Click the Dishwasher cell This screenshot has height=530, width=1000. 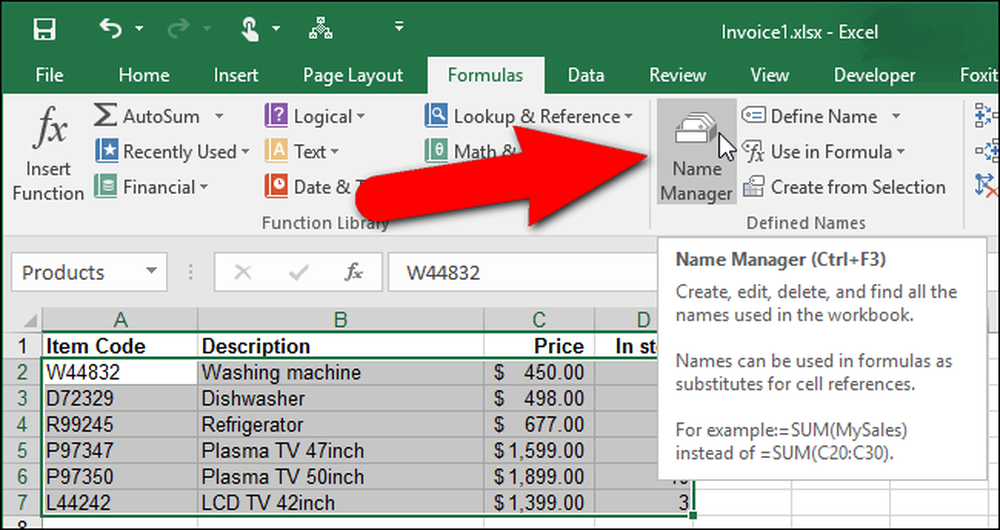pos(341,399)
